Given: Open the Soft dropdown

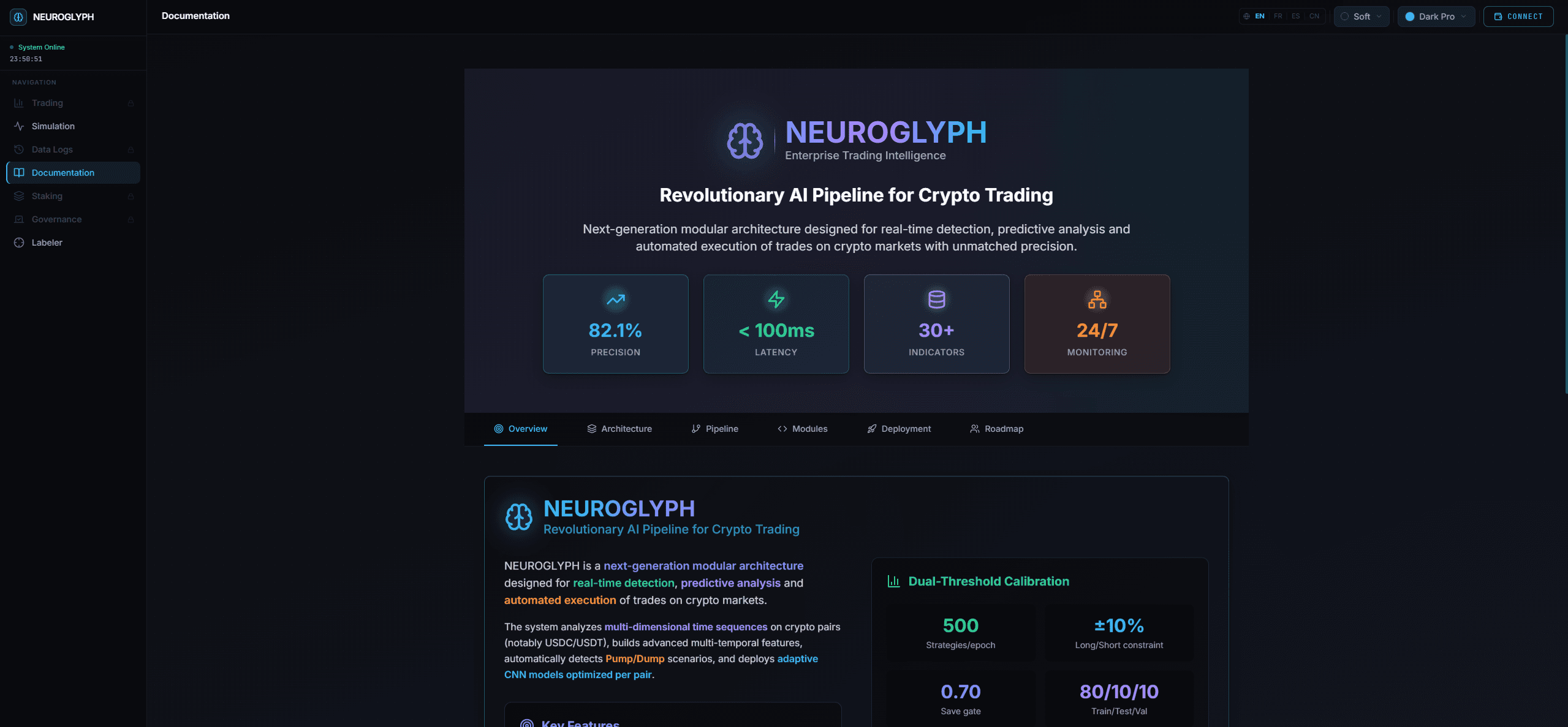Looking at the screenshot, I should (x=1361, y=17).
